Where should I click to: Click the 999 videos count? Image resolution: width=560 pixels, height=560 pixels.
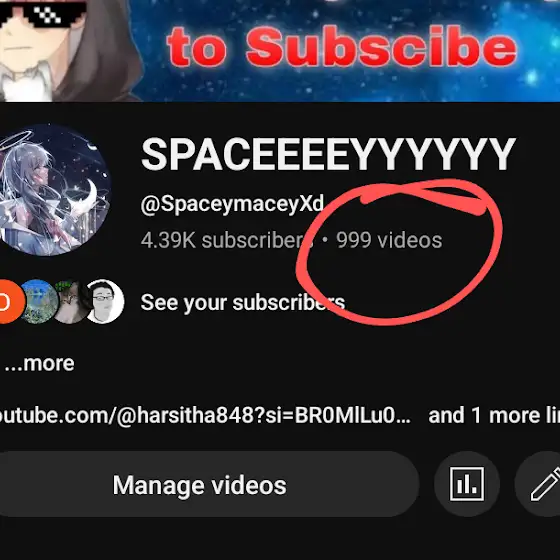point(389,240)
